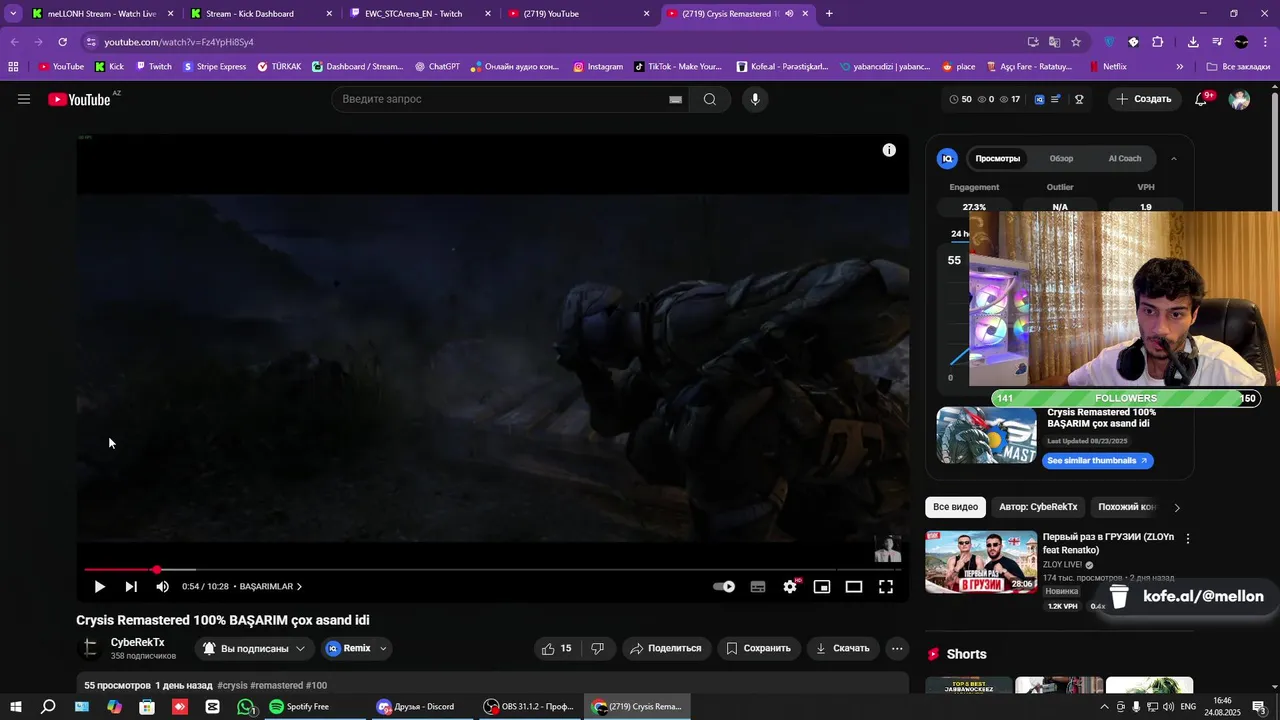Toggle the autoplay switch
The width and height of the screenshot is (1280, 720).
(x=724, y=587)
